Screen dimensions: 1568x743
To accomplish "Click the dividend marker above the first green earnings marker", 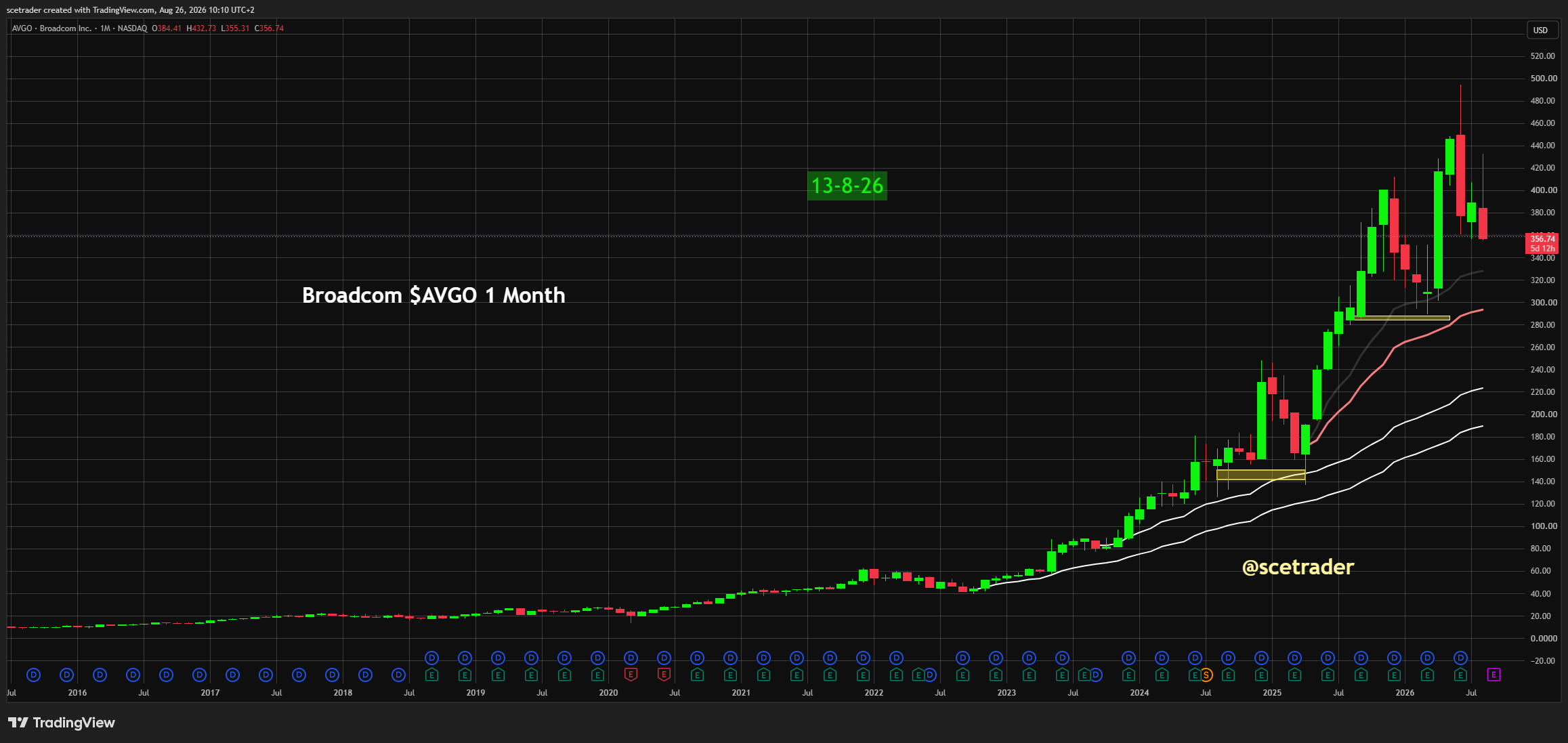I will (431, 658).
